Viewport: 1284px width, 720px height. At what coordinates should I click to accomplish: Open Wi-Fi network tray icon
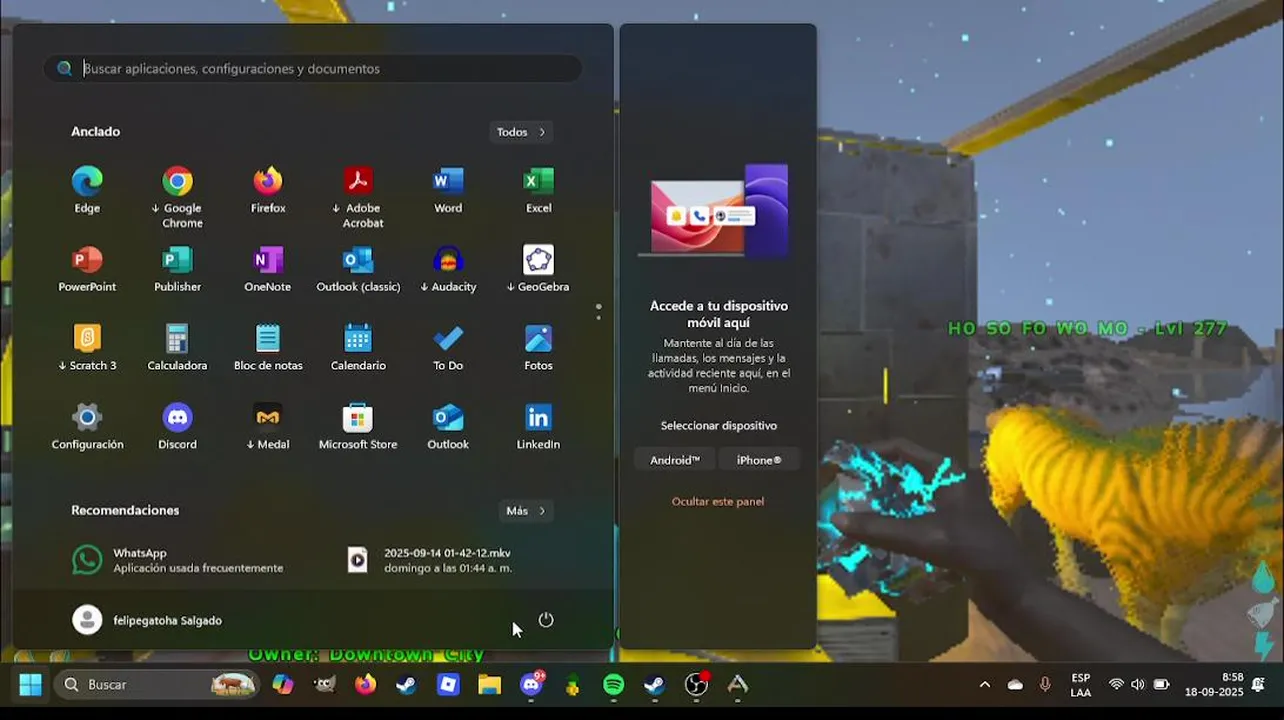pyautogui.click(x=1116, y=685)
